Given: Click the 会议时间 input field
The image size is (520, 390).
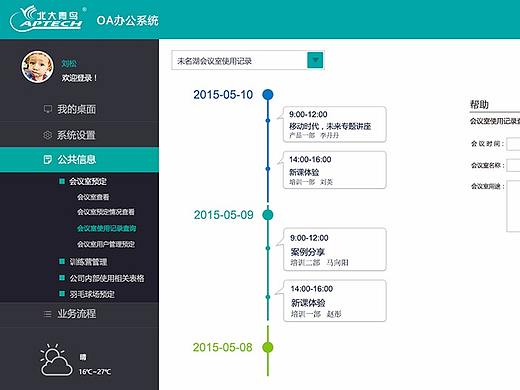Looking at the screenshot, I should [x=513, y=144].
